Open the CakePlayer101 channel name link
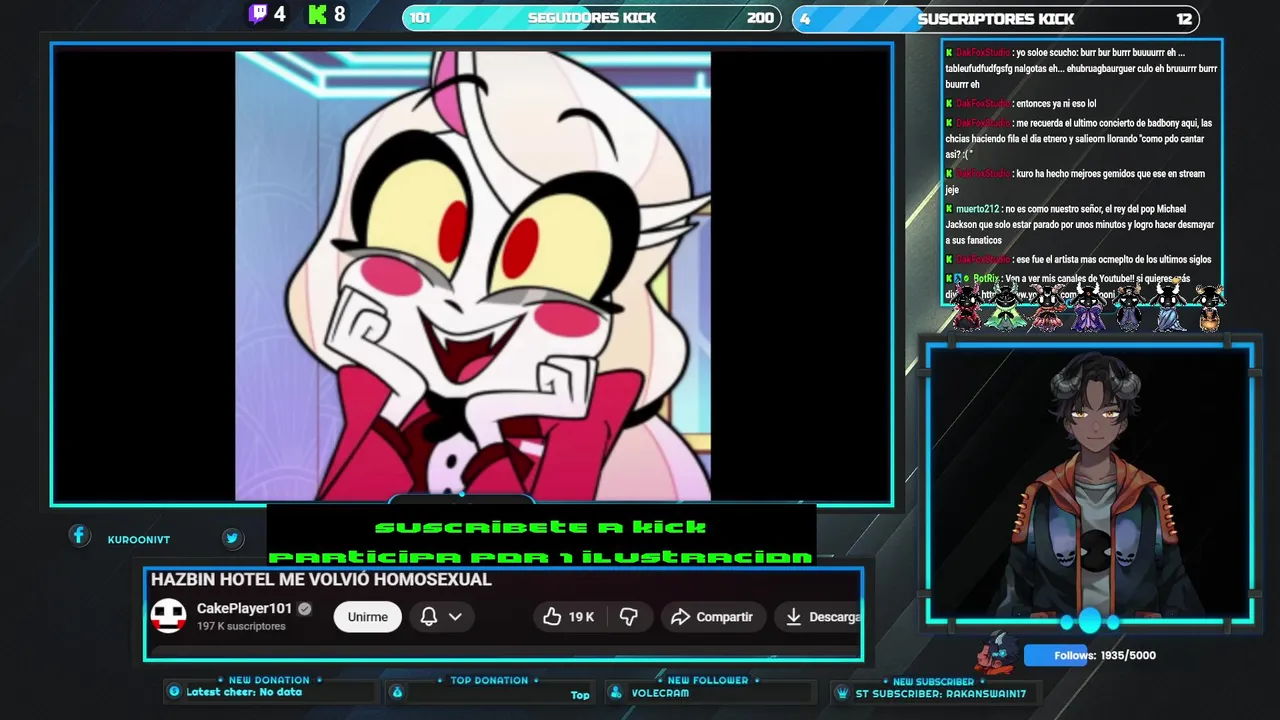This screenshot has width=1280, height=720. pyautogui.click(x=244, y=608)
